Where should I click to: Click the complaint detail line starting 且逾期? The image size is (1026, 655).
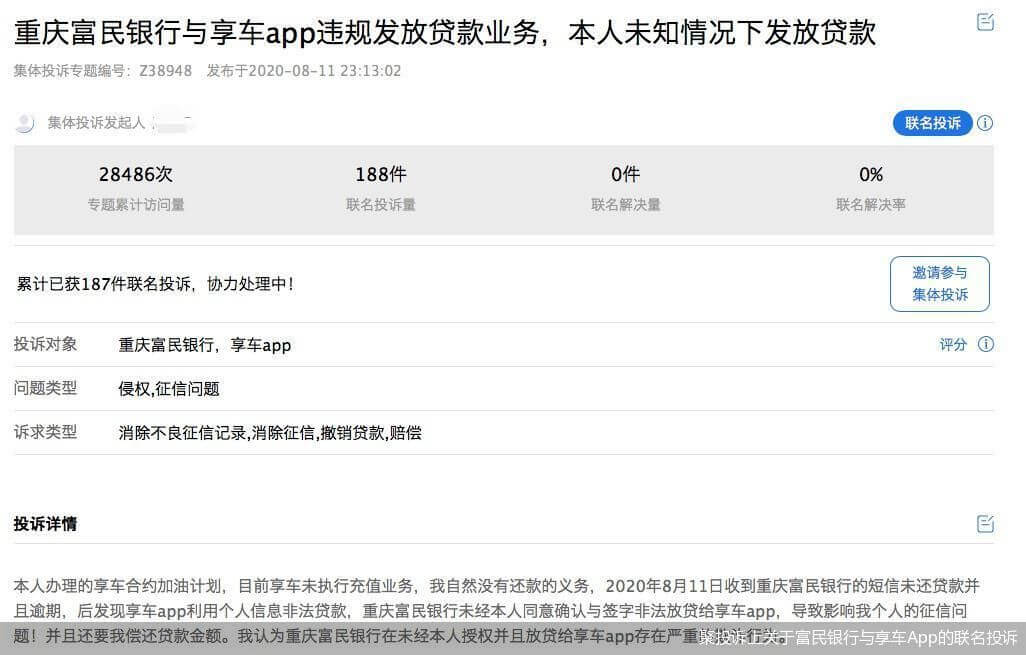click(x=490, y=611)
